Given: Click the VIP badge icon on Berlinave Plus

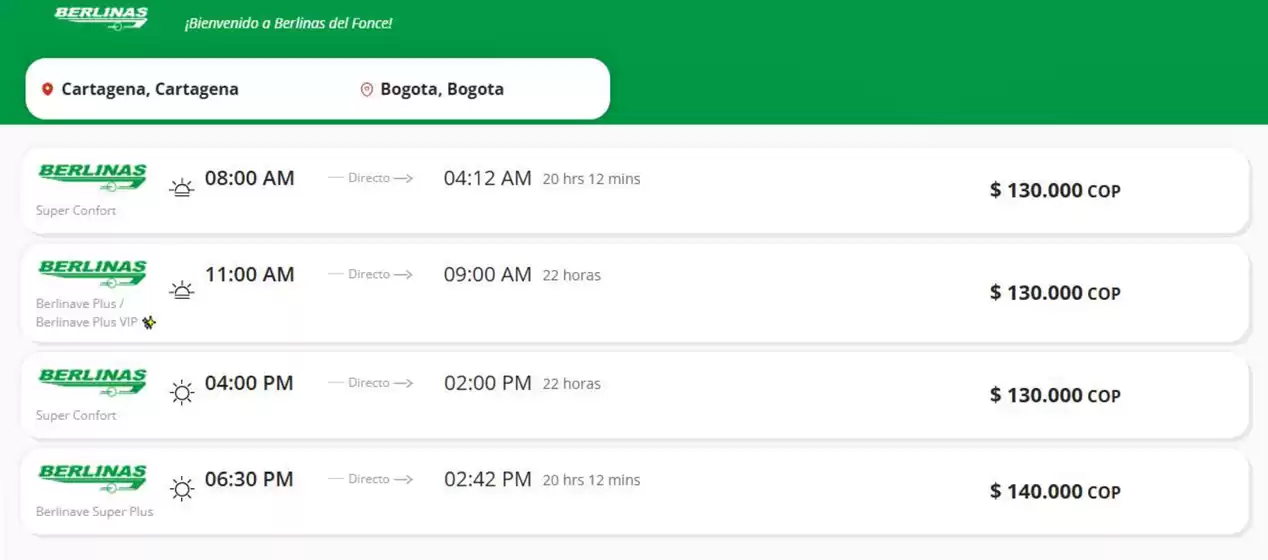Looking at the screenshot, I should click(149, 322).
